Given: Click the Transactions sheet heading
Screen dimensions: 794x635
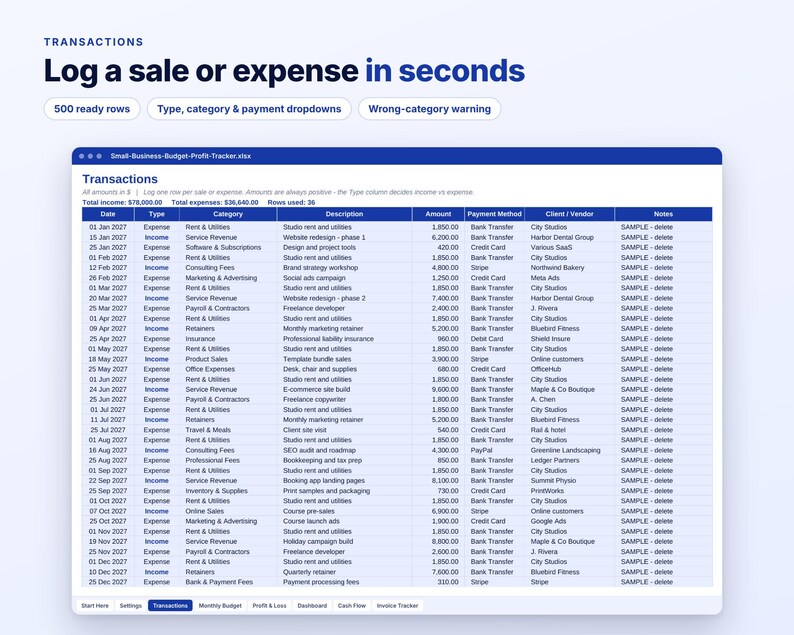Looking at the screenshot, I should [120, 179].
